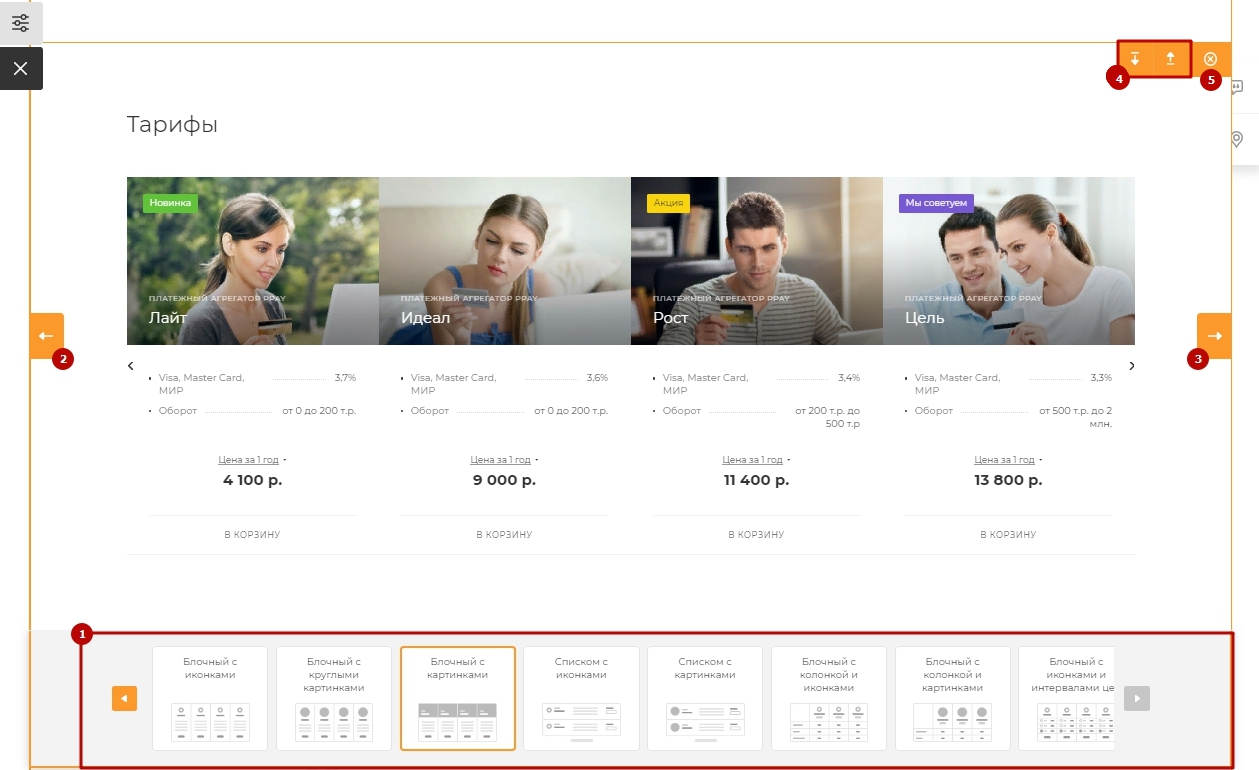Click the "3,4%" commission value
The image size is (1259, 770).
849,378
